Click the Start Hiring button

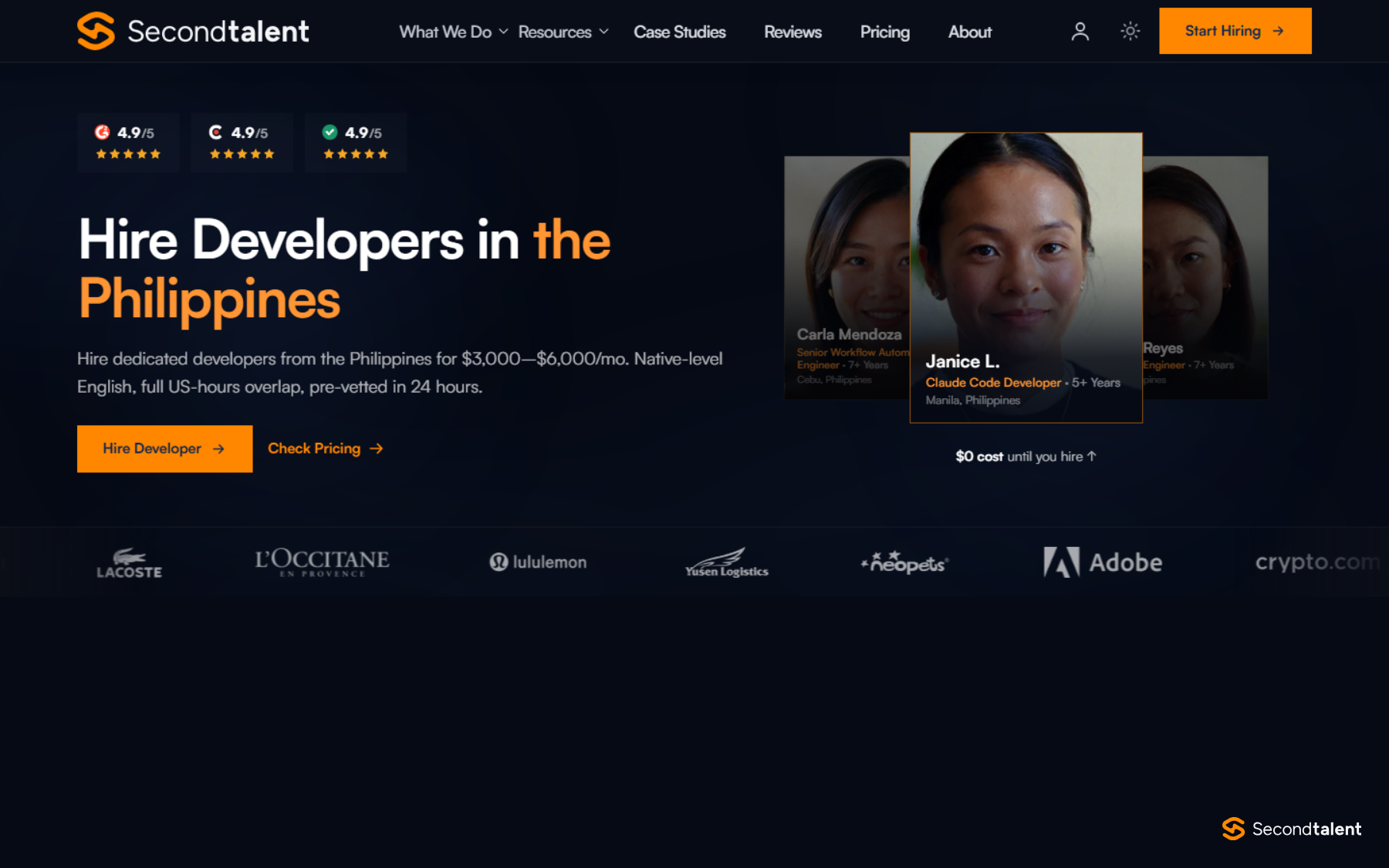[1235, 31]
